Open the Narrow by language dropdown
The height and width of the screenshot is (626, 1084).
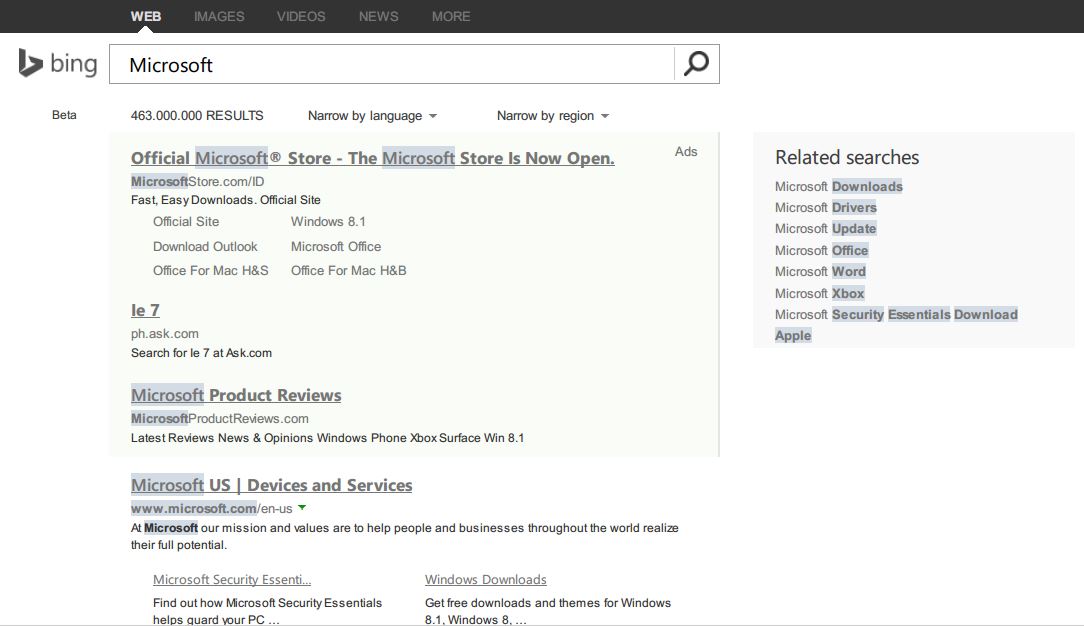[371, 115]
